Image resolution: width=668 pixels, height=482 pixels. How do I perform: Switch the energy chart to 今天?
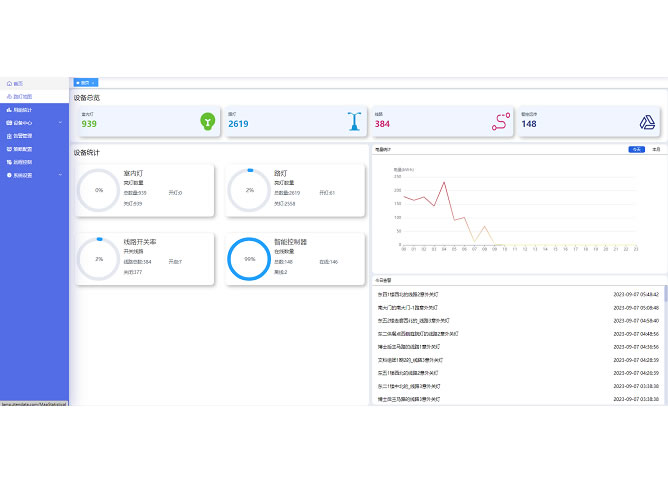[x=636, y=149]
